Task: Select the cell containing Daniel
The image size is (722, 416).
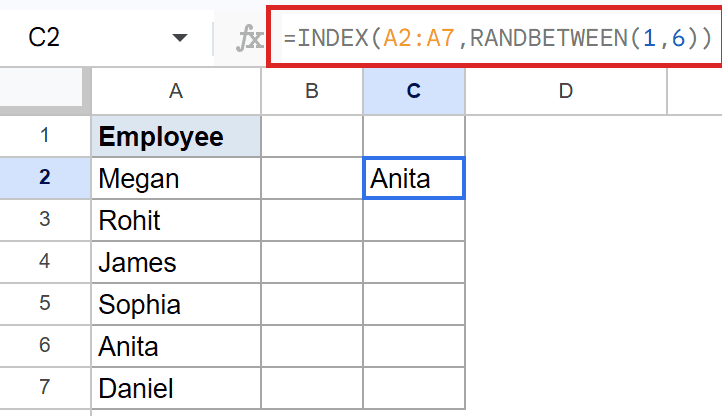Action: [176, 387]
